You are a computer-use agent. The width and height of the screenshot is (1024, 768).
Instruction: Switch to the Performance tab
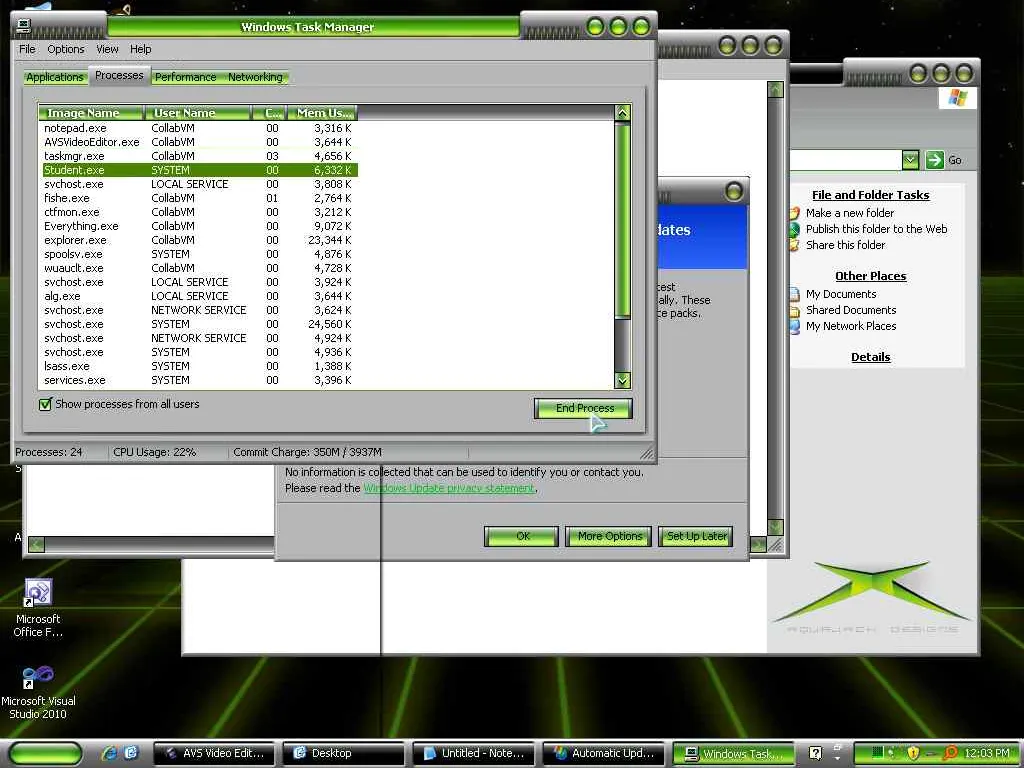pos(185,77)
